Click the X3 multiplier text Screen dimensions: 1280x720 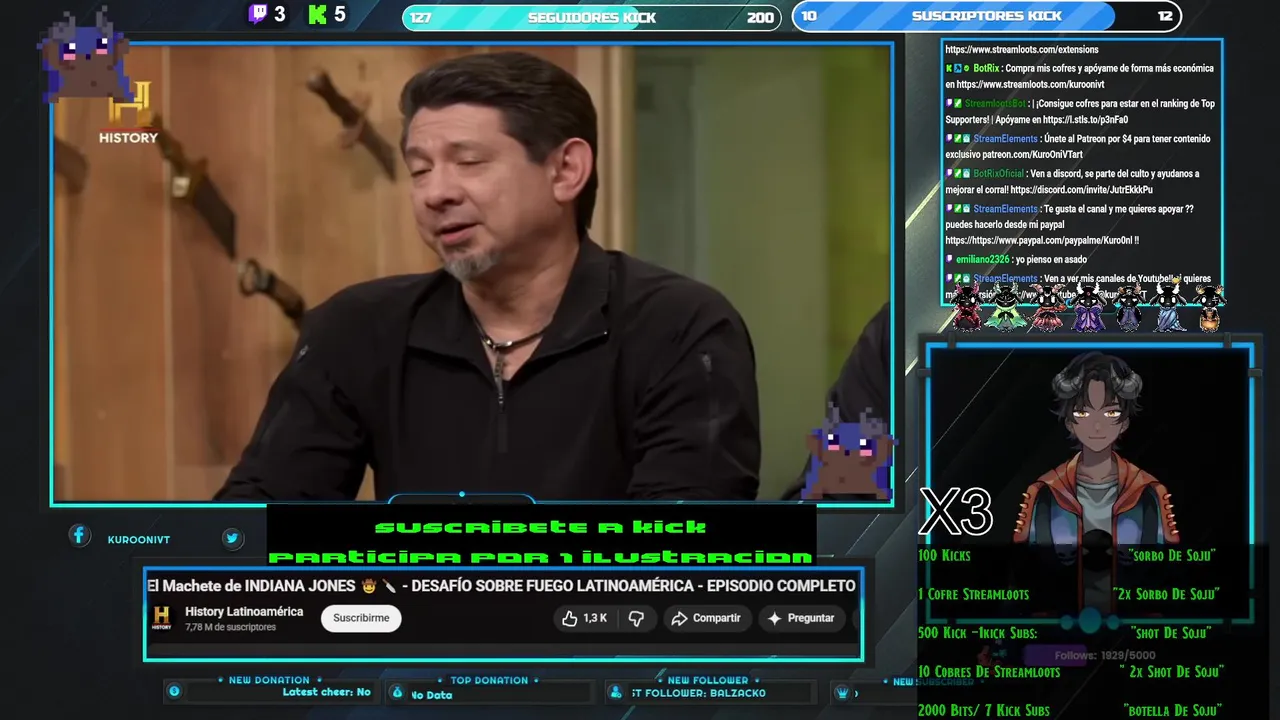(x=956, y=512)
